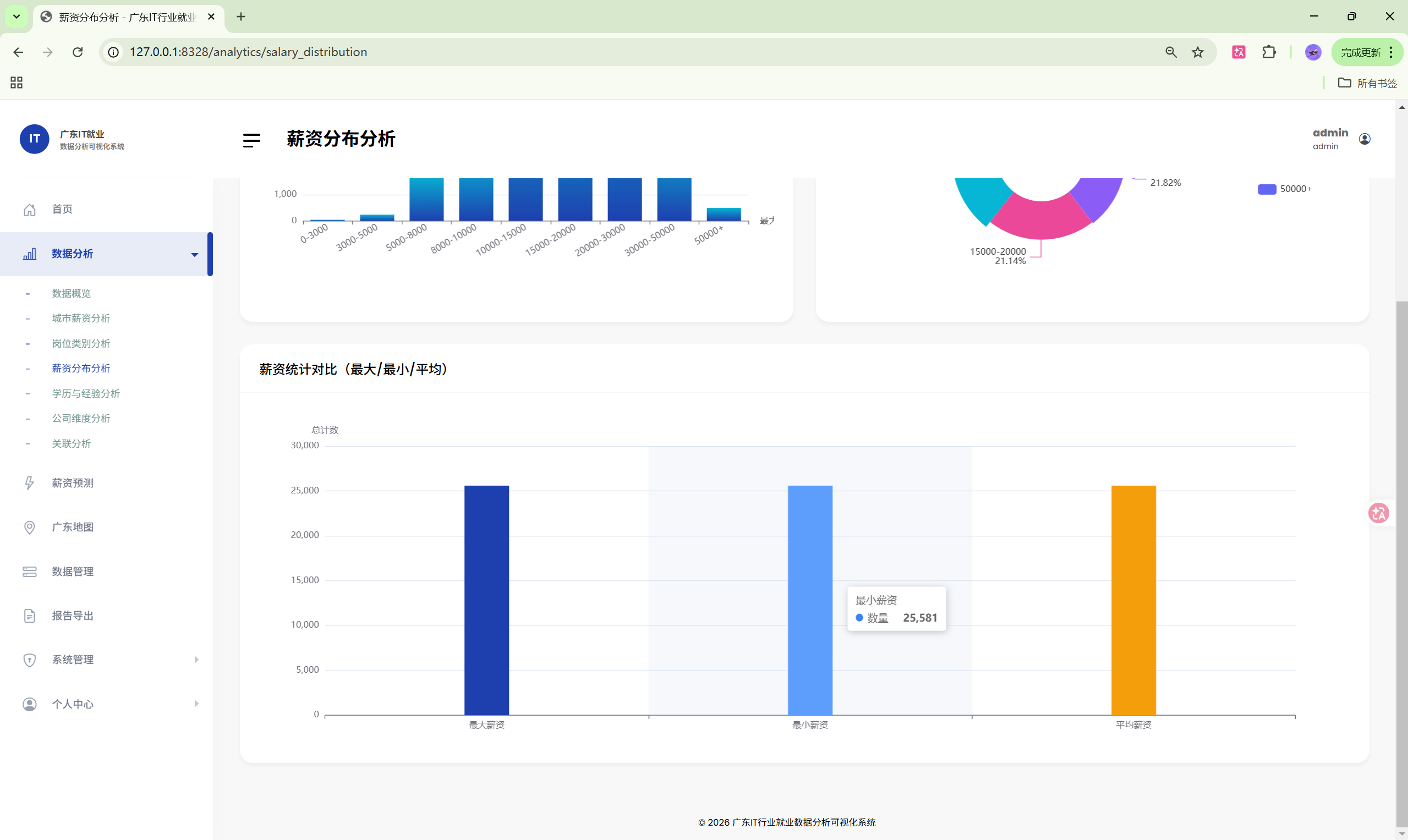Click the hamburger menu toggle icon
The width and height of the screenshot is (1408, 840).
click(x=251, y=140)
